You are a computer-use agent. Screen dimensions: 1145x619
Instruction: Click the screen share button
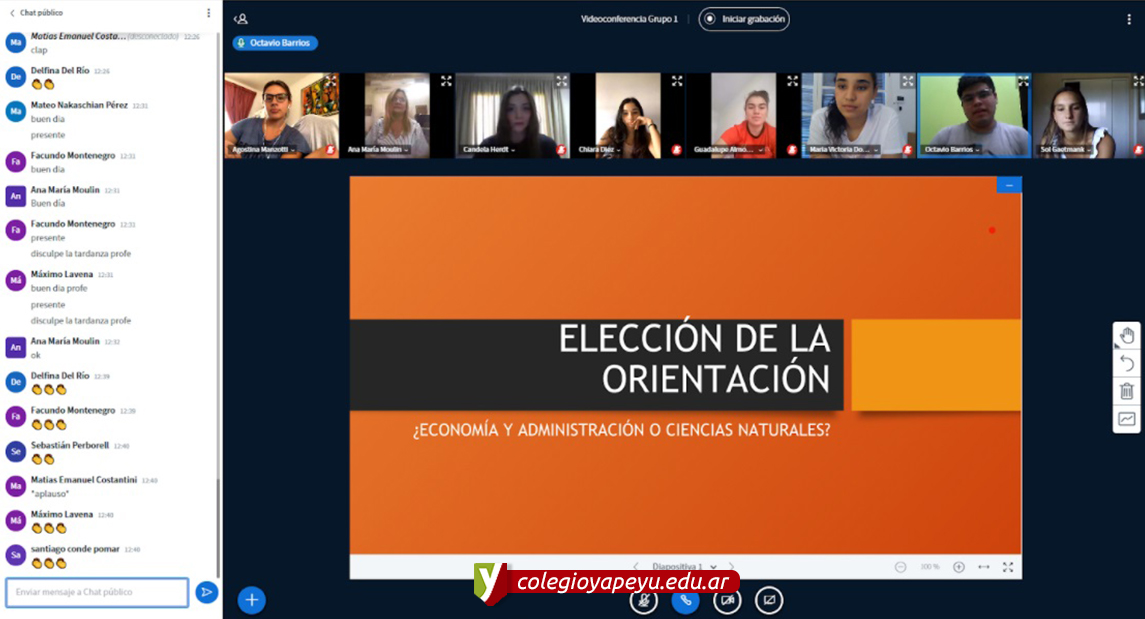point(769,601)
